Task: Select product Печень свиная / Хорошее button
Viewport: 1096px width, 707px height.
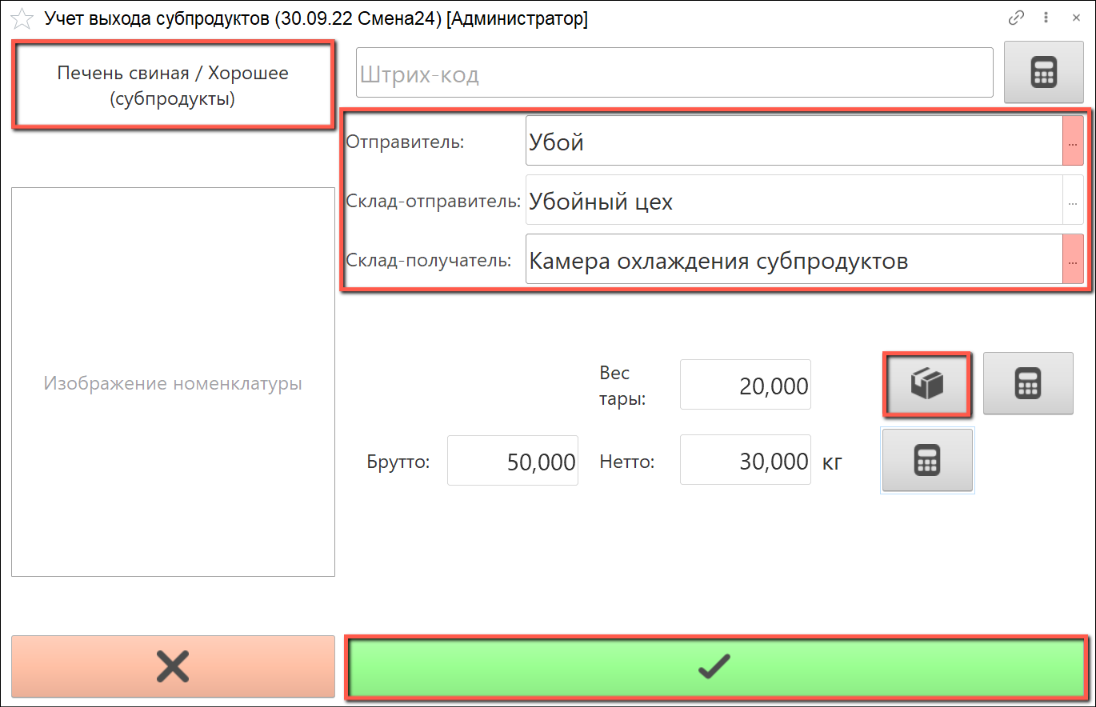Action: 173,86
